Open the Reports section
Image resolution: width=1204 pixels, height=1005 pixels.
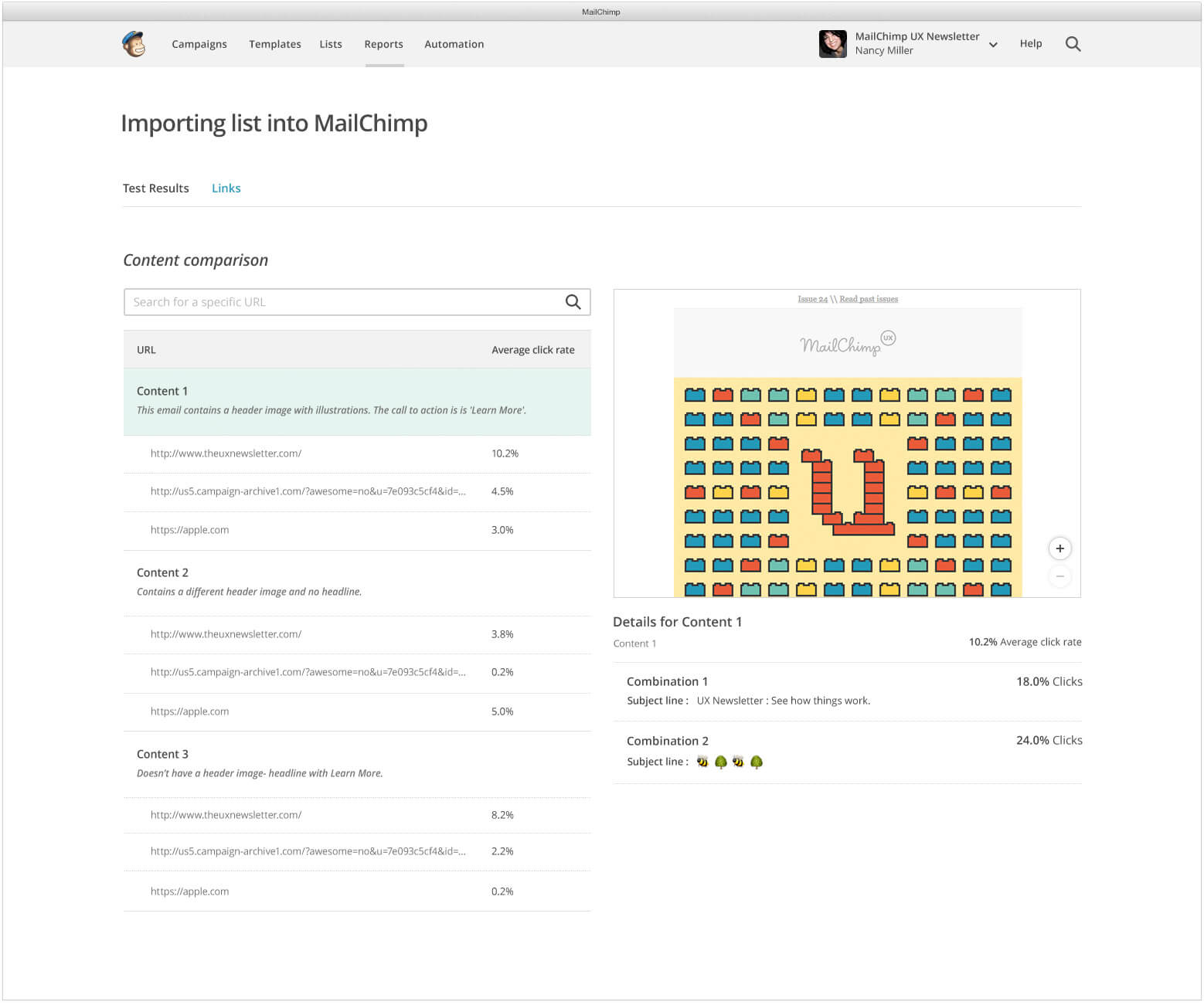point(384,44)
